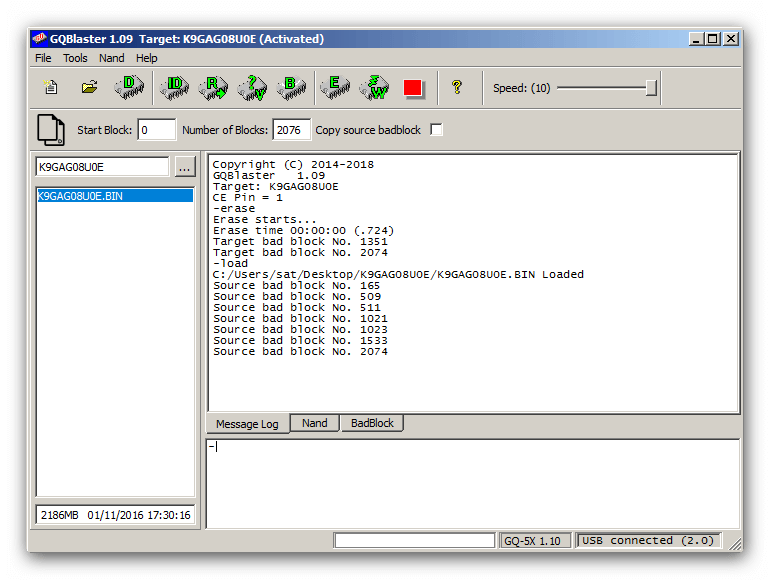Click the Number of Blocks input field

click(x=291, y=130)
